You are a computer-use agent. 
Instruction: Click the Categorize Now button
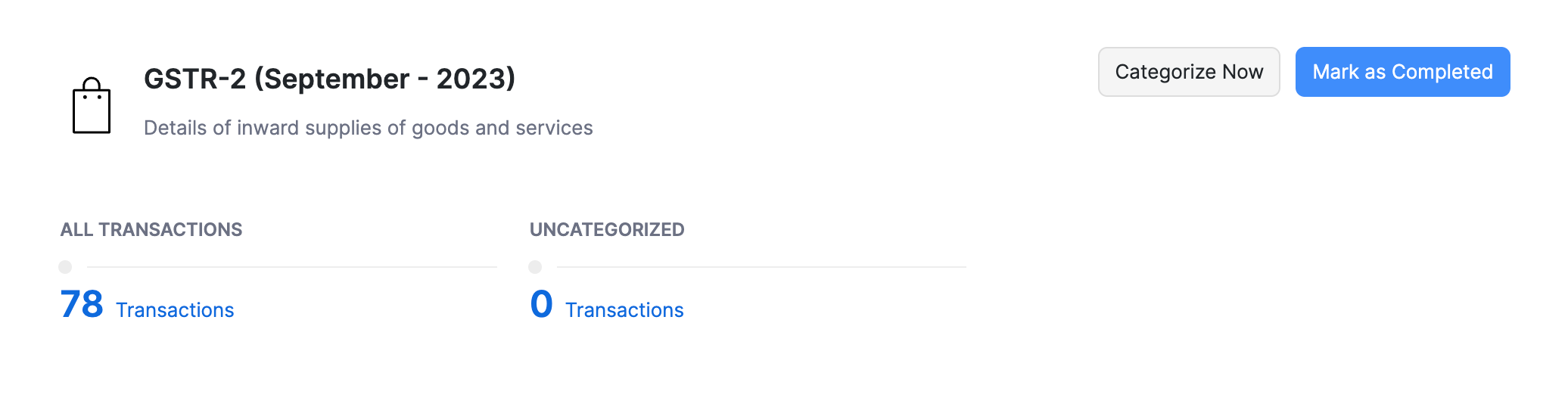[1188, 72]
